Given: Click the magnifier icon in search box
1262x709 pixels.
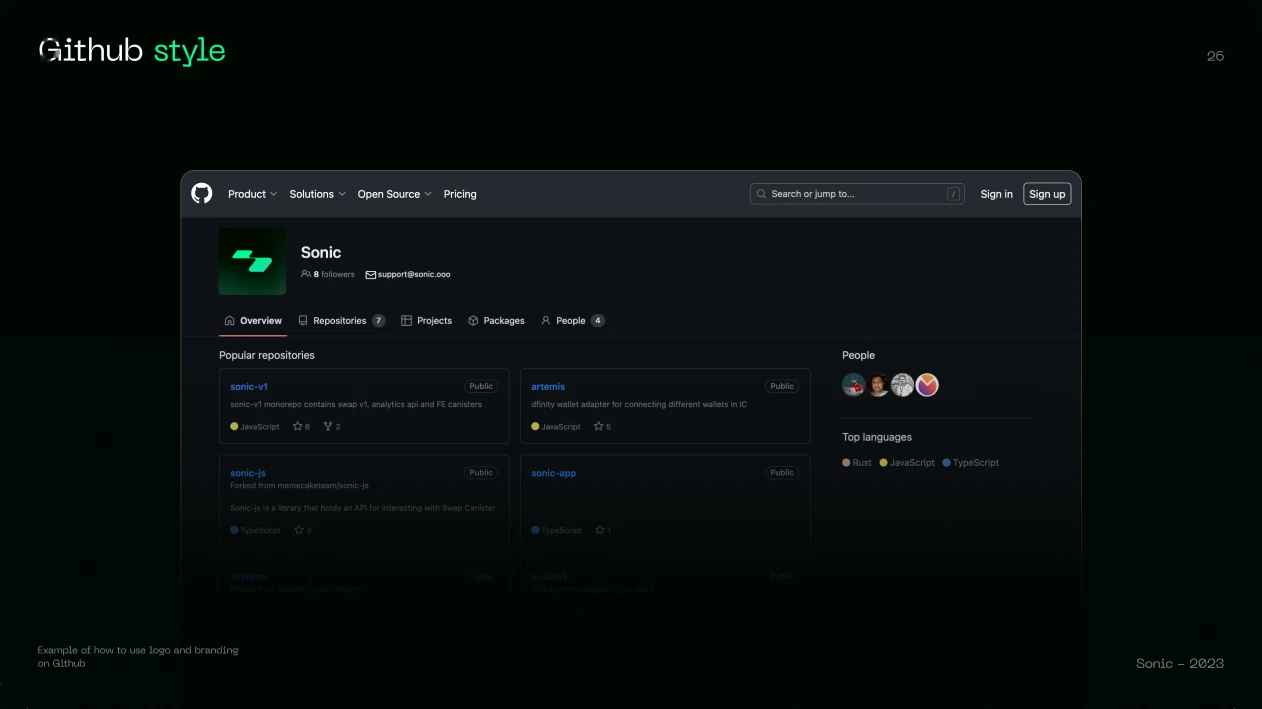Looking at the screenshot, I should (762, 194).
